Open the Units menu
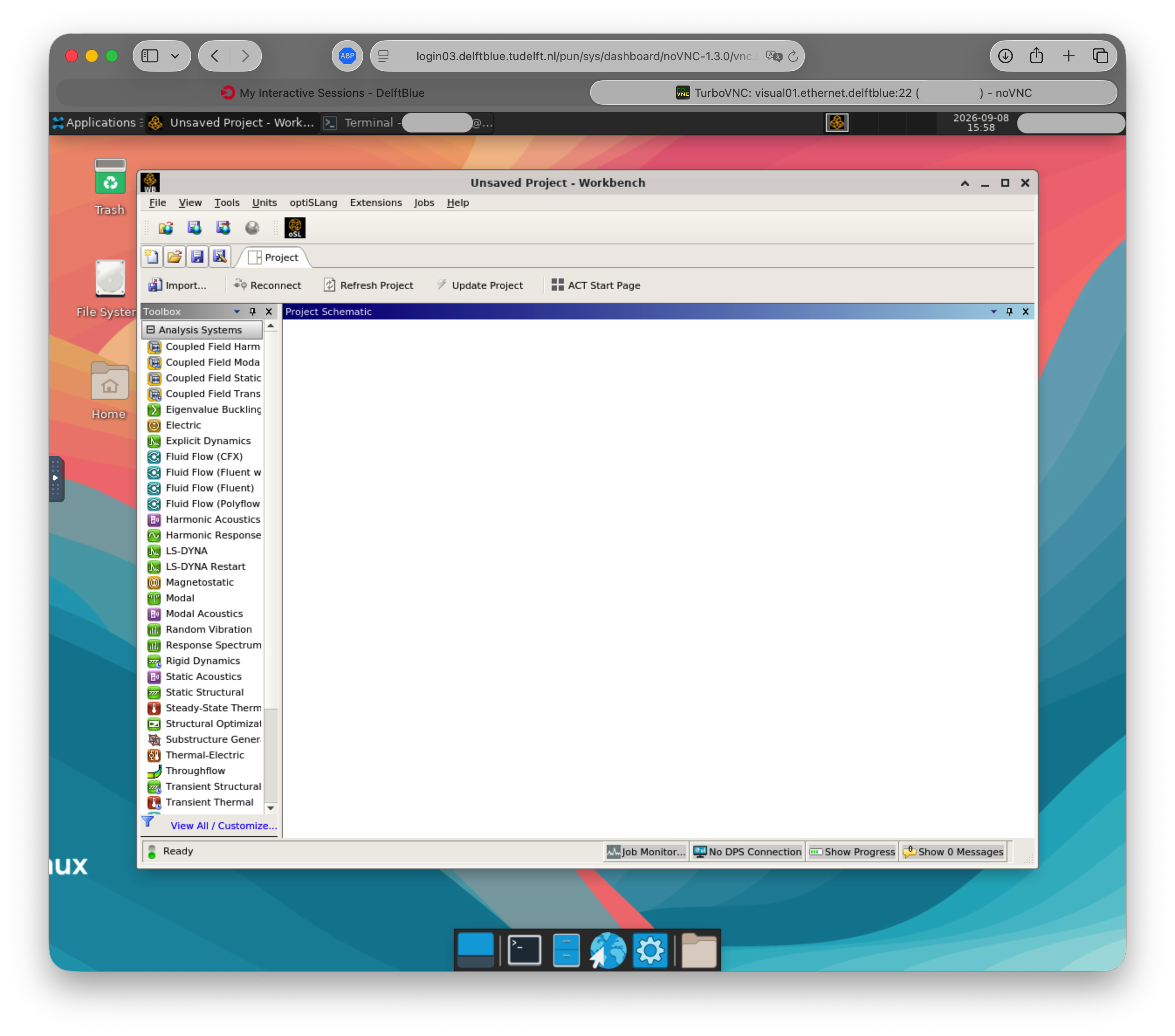1175x1036 pixels. 265,203
